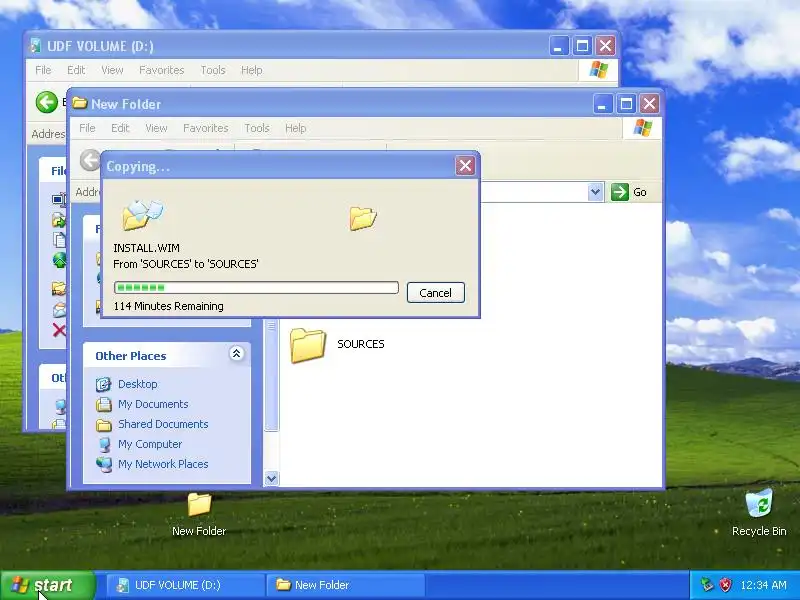This screenshot has width=800, height=600.
Task: Click Windows flag logo in UDF VOLUME window
Action: [598, 70]
